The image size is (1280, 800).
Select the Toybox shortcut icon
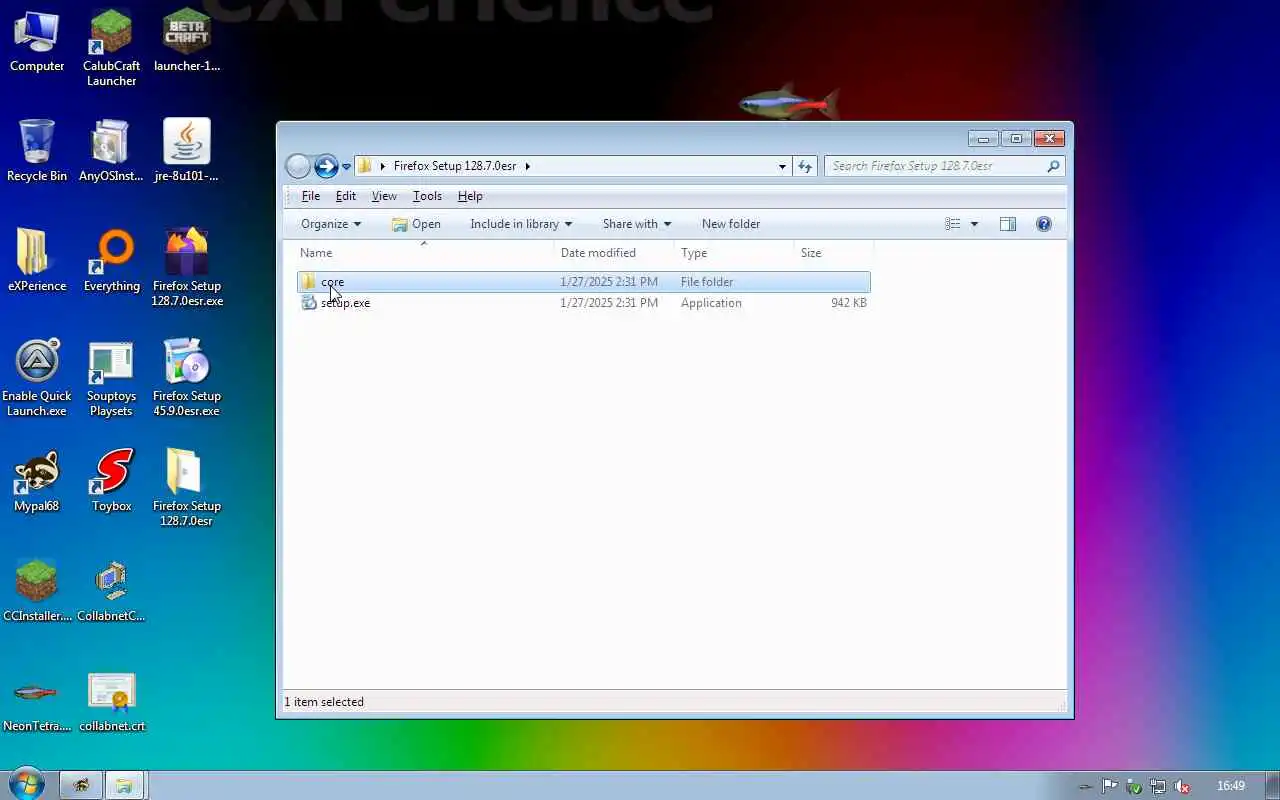[111, 482]
